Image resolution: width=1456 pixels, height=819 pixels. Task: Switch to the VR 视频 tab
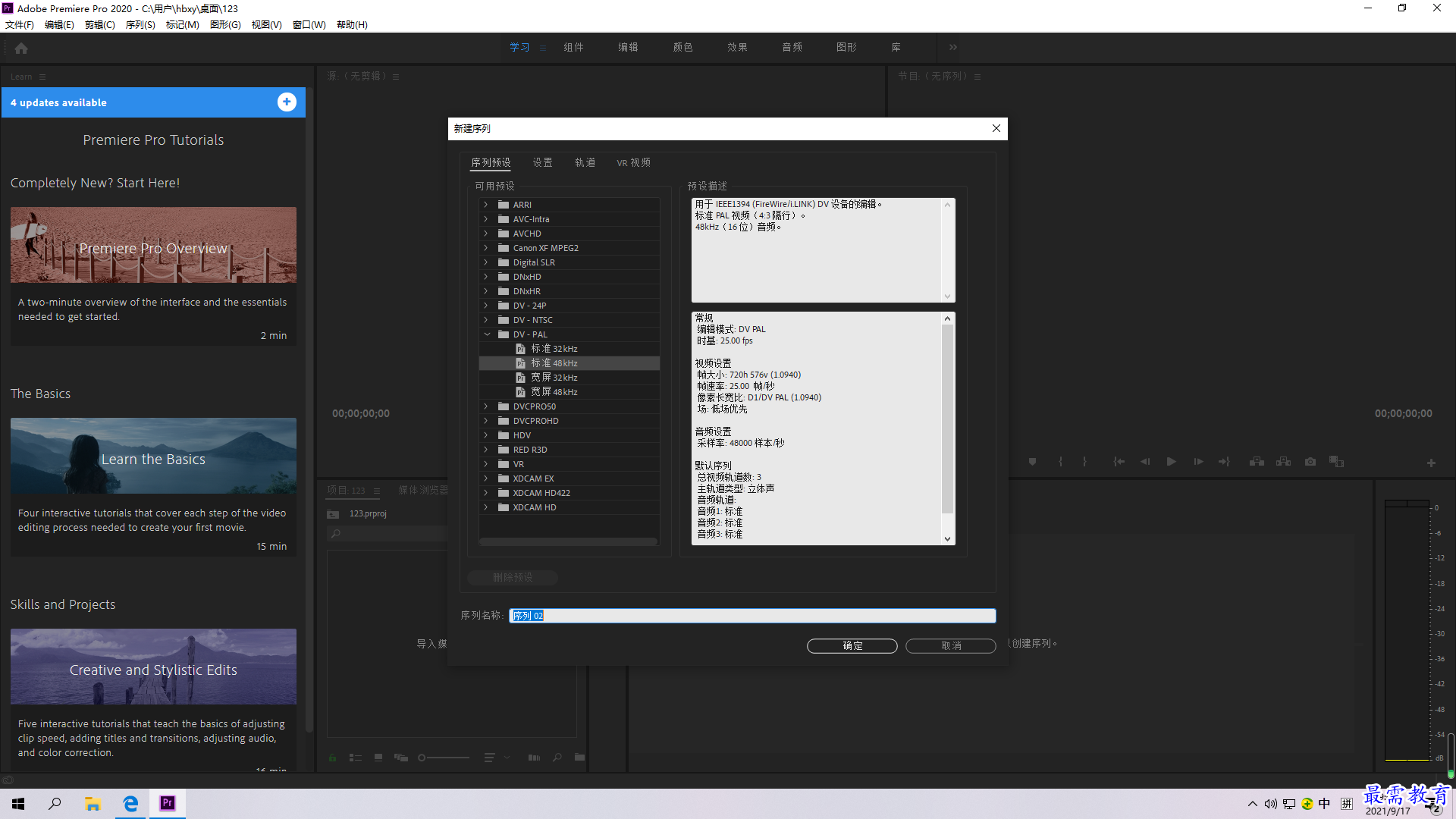[633, 162]
